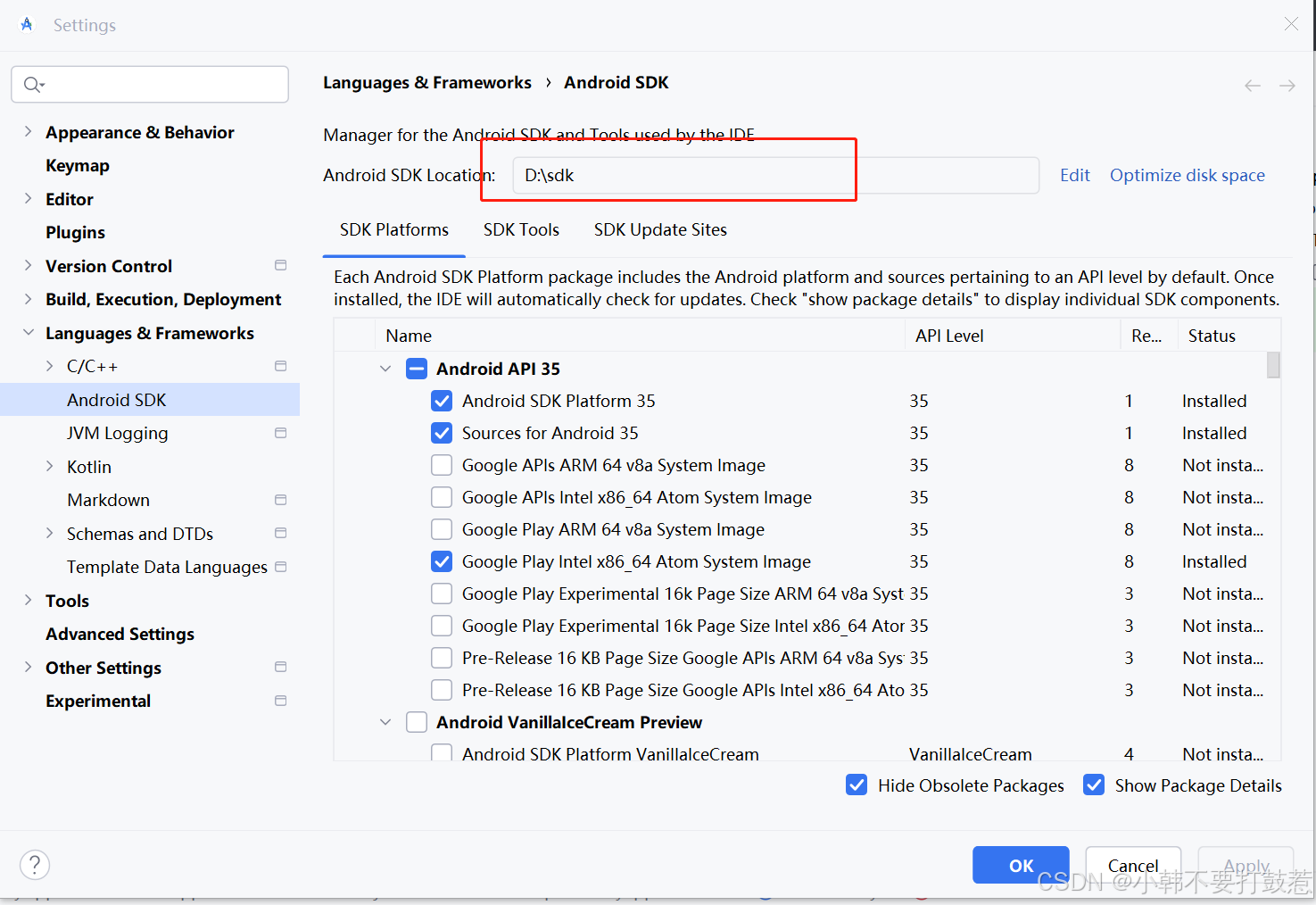Disable Show Package Details
The width and height of the screenshot is (1316, 905).
tap(1094, 785)
